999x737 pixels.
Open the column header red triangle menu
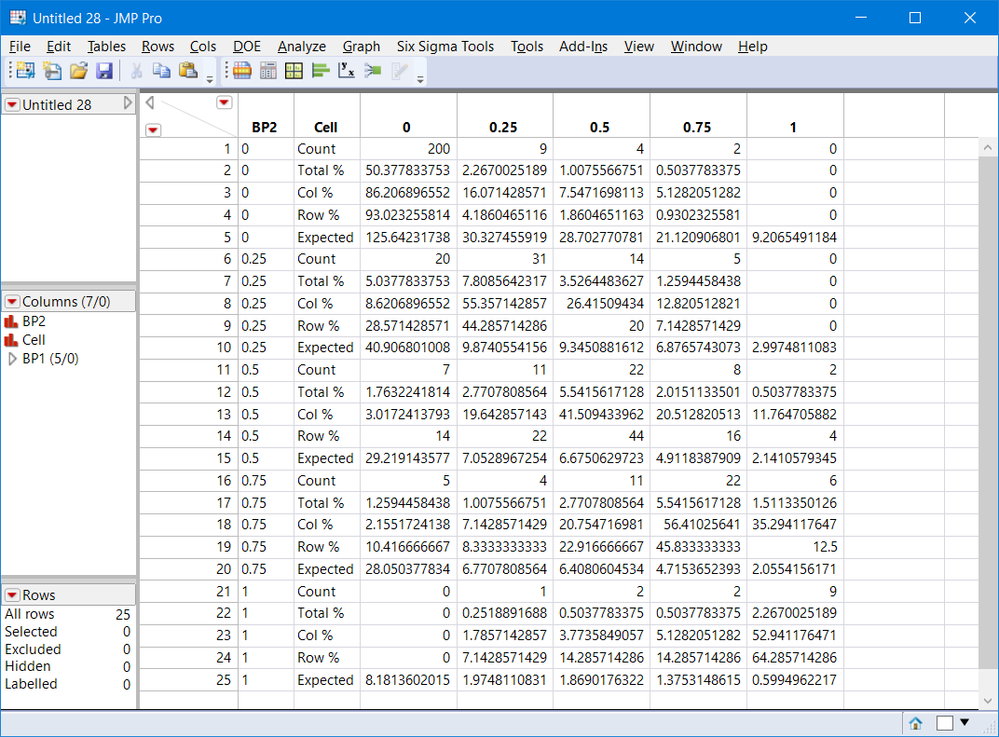(224, 103)
